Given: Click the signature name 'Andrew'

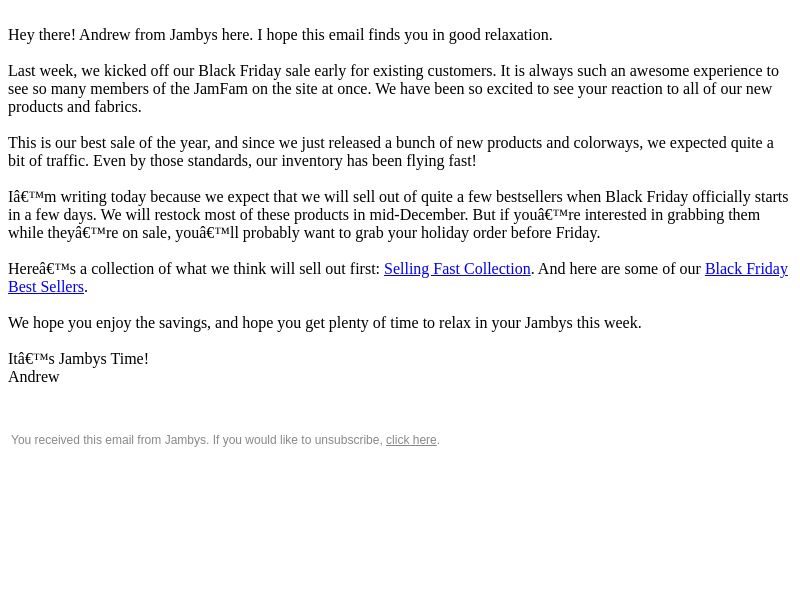Looking at the screenshot, I should [34, 377].
